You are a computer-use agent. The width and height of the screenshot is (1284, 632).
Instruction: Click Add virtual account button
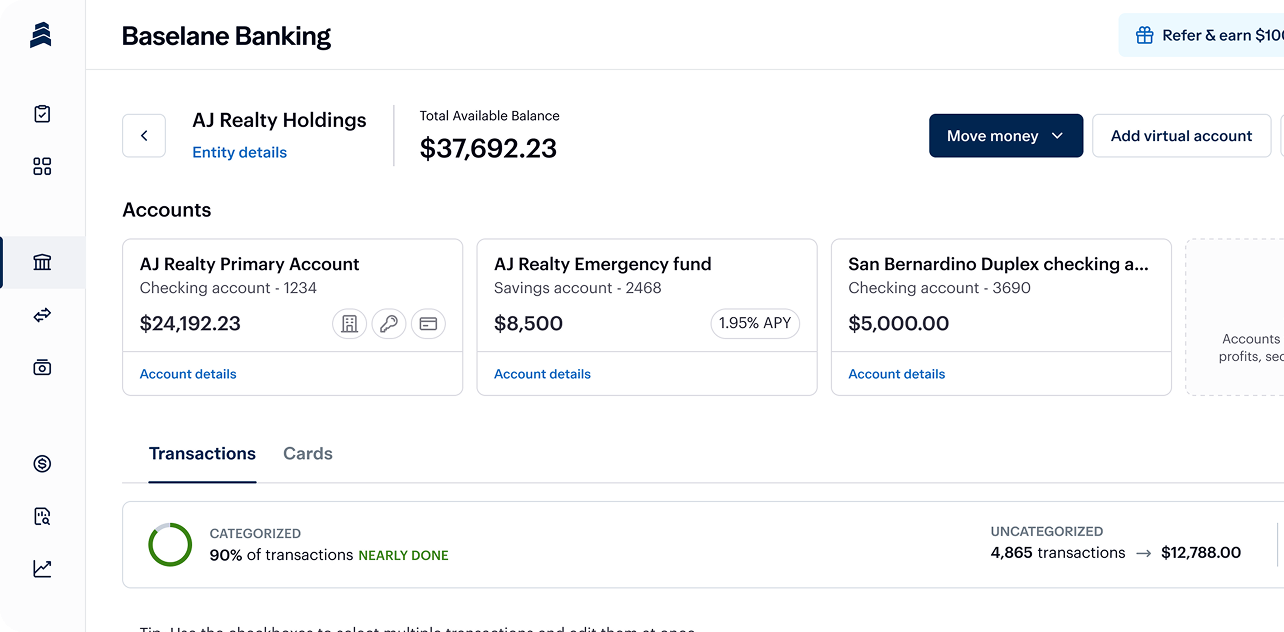[x=1181, y=136]
